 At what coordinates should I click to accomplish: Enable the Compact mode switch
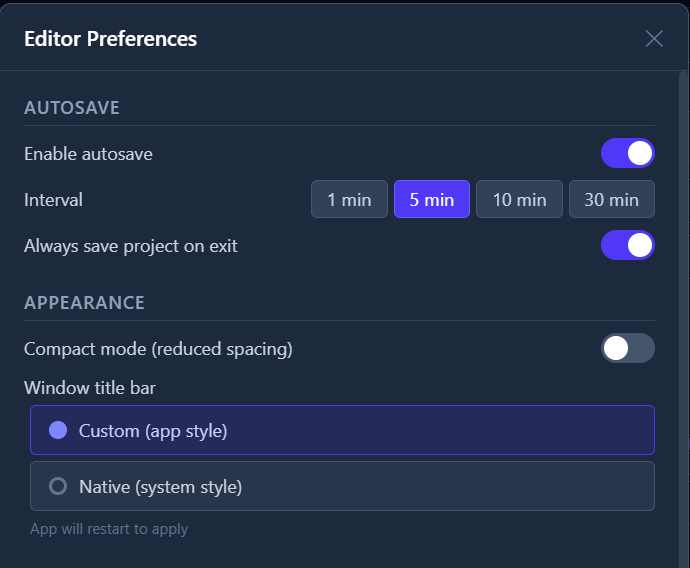pyautogui.click(x=627, y=348)
